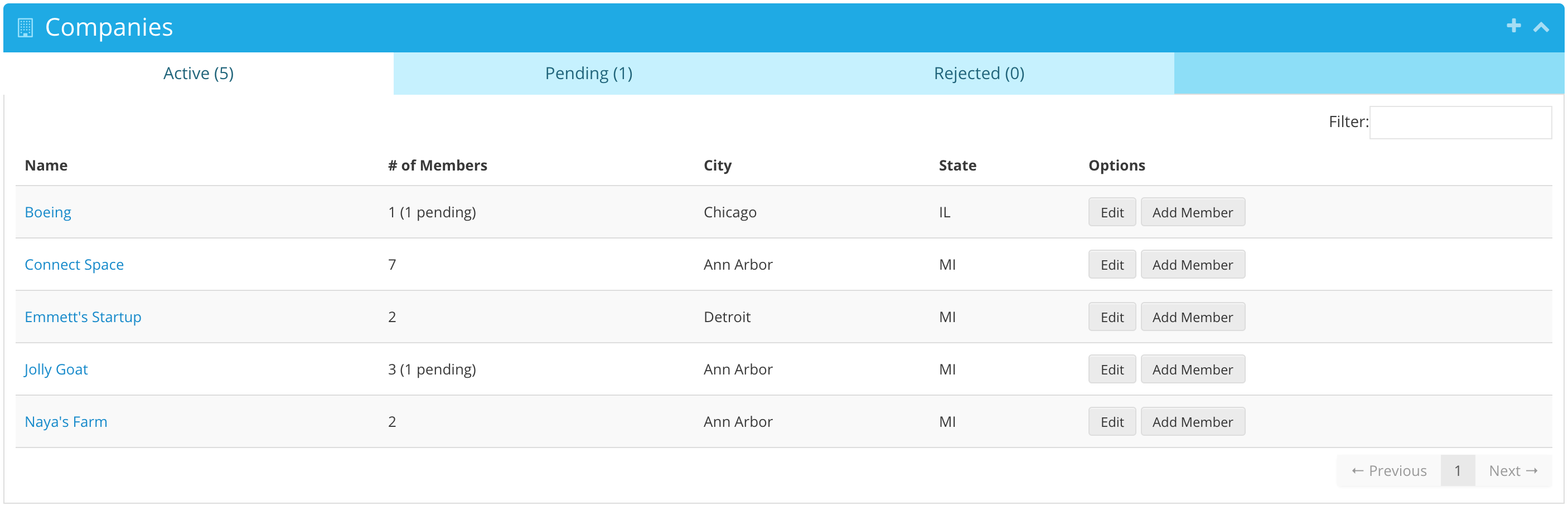Screen dimensions: 1568x506
Task: Open the Connect Space company link
Action: click(74, 265)
